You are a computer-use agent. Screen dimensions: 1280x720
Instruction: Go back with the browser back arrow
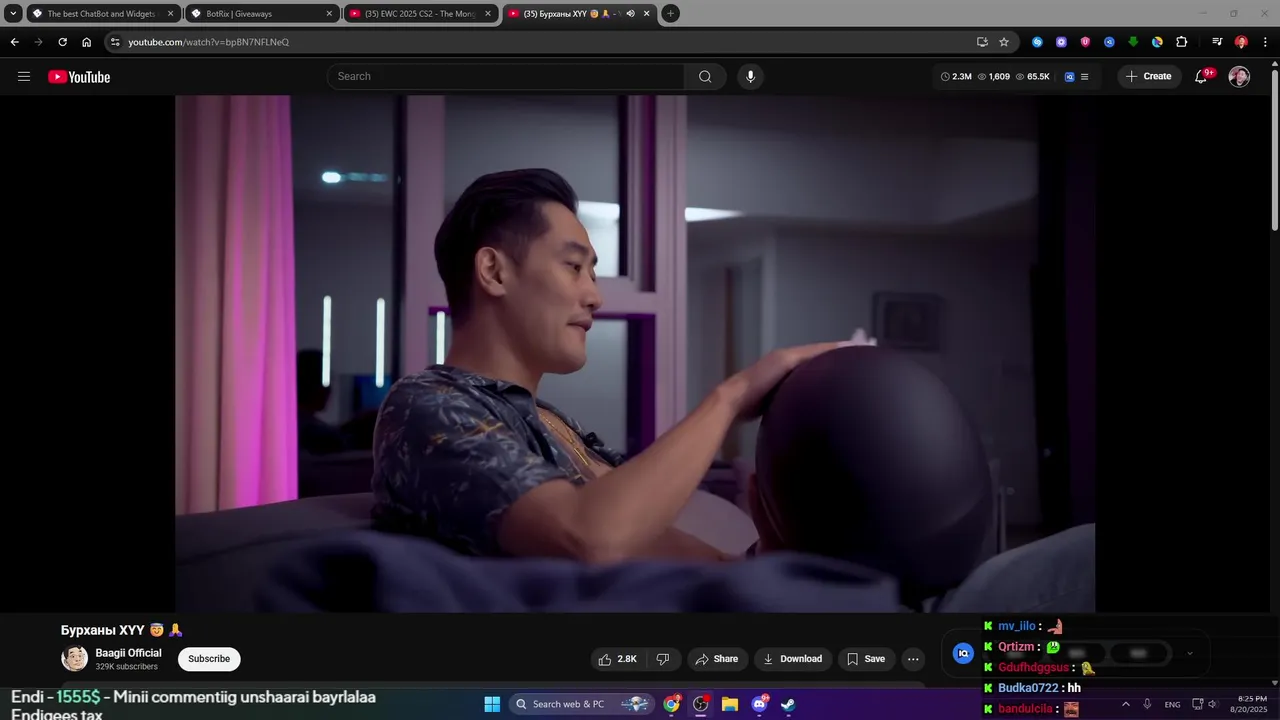pos(14,42)
